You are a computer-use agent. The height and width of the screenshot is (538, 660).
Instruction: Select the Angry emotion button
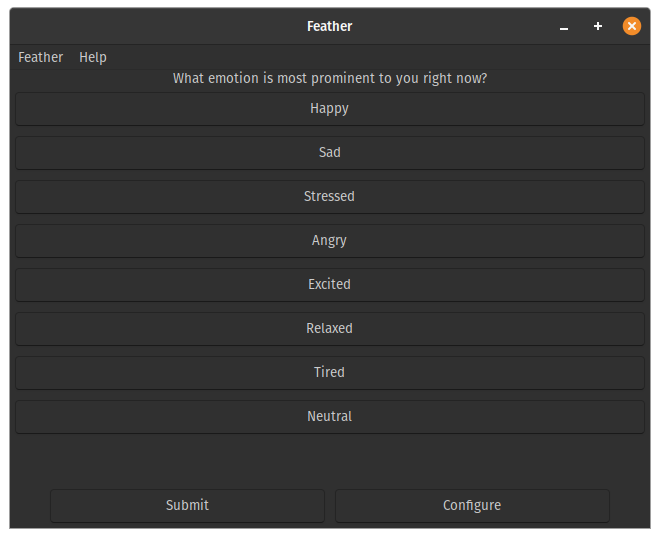pyautogui.click(x=329, y=241)
